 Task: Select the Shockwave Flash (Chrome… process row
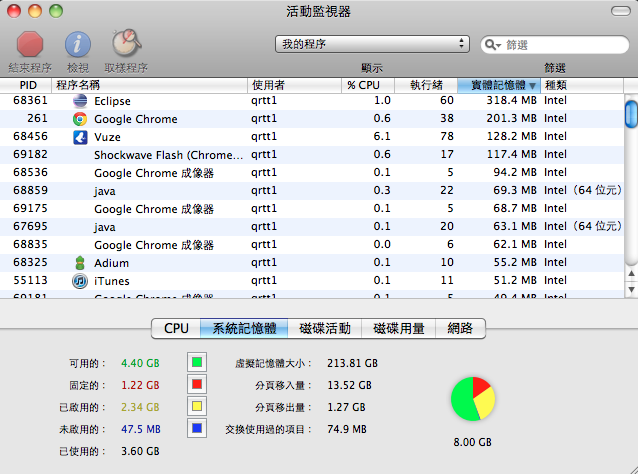pos(312,155)
